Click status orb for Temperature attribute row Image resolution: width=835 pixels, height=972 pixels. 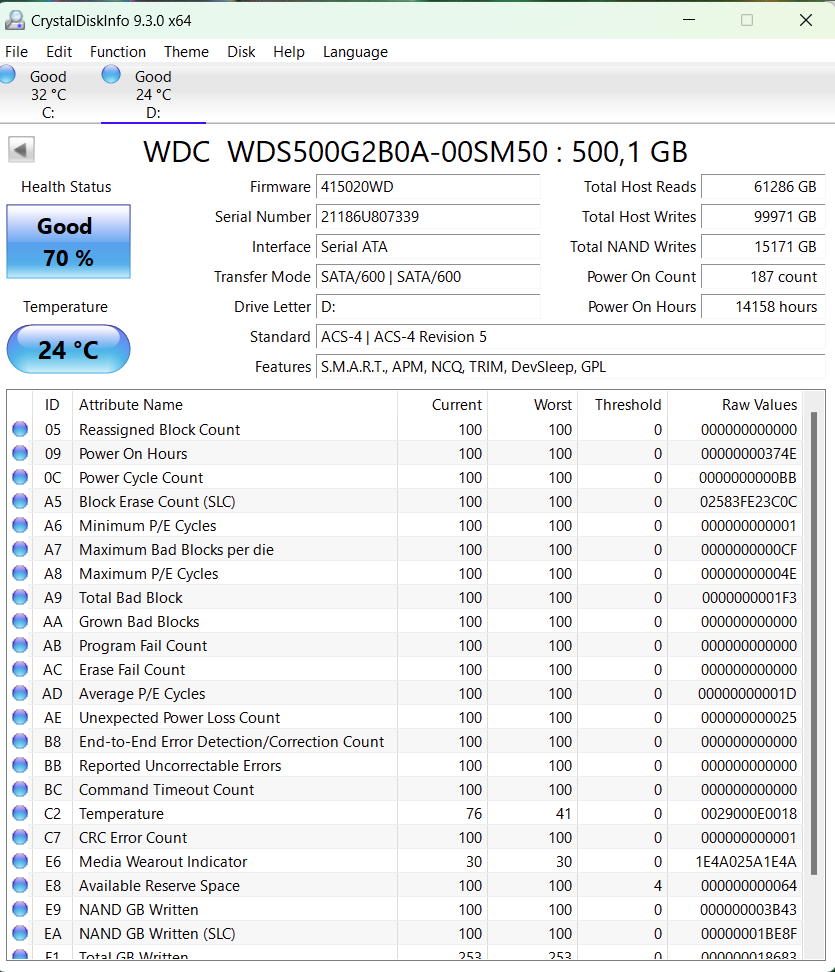pos(20,814)
